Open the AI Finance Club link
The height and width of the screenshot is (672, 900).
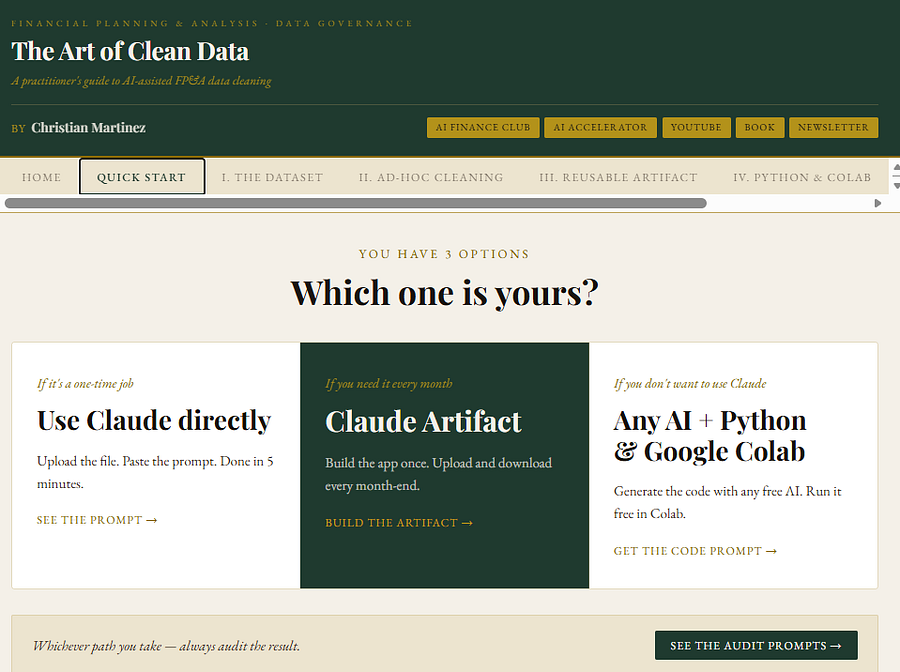tap(483, 127)
